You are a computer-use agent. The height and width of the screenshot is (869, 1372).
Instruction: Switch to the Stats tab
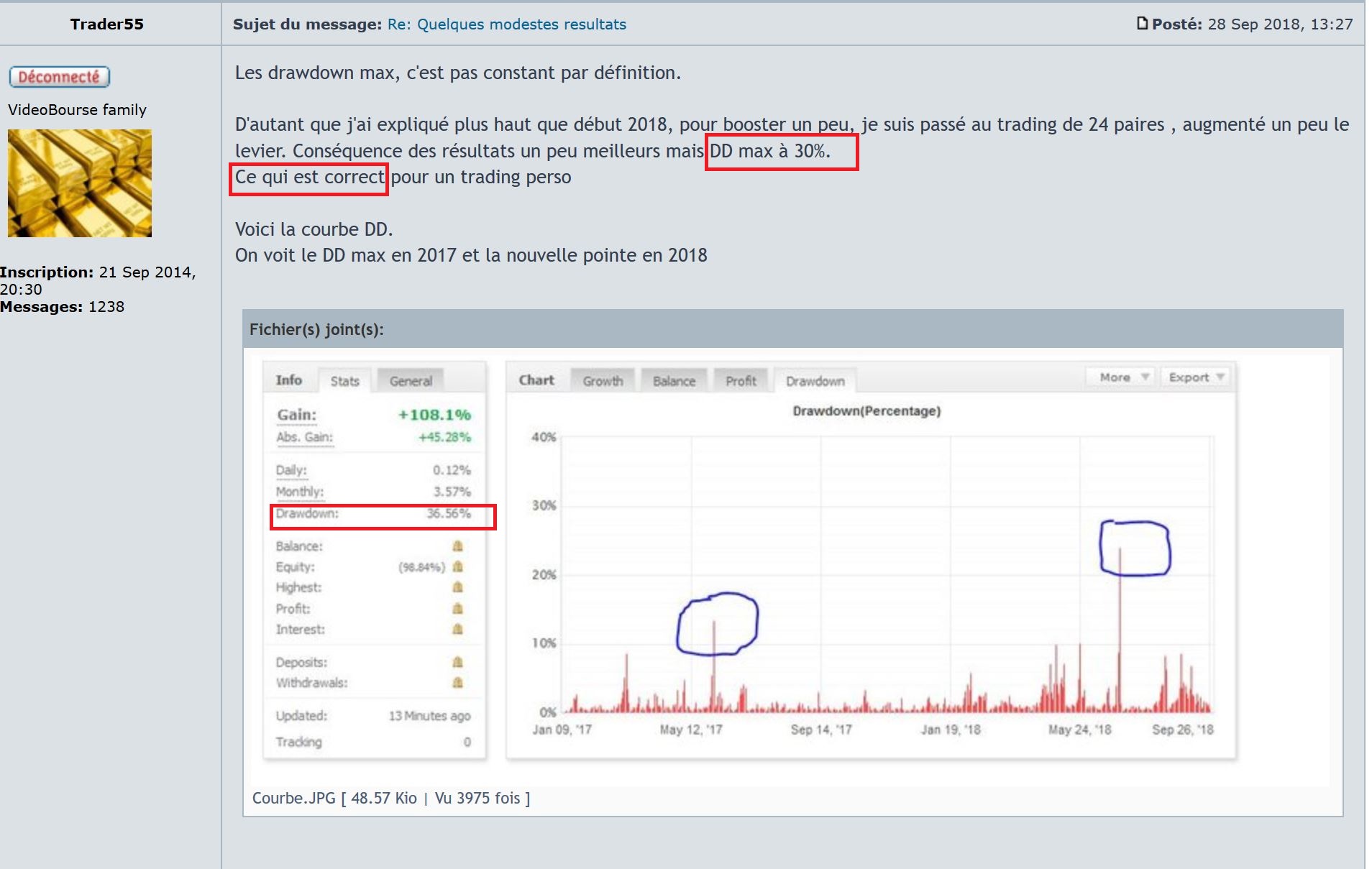[x=345, y=381]
